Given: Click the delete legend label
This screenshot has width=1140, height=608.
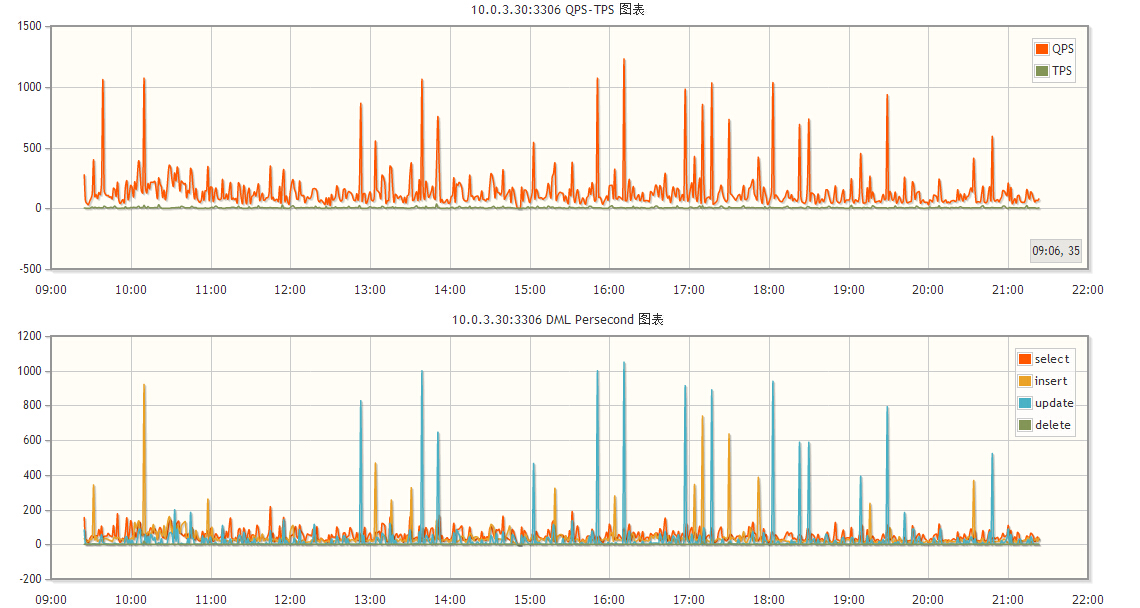Looking at the screenshot, I should [1053, 425].
